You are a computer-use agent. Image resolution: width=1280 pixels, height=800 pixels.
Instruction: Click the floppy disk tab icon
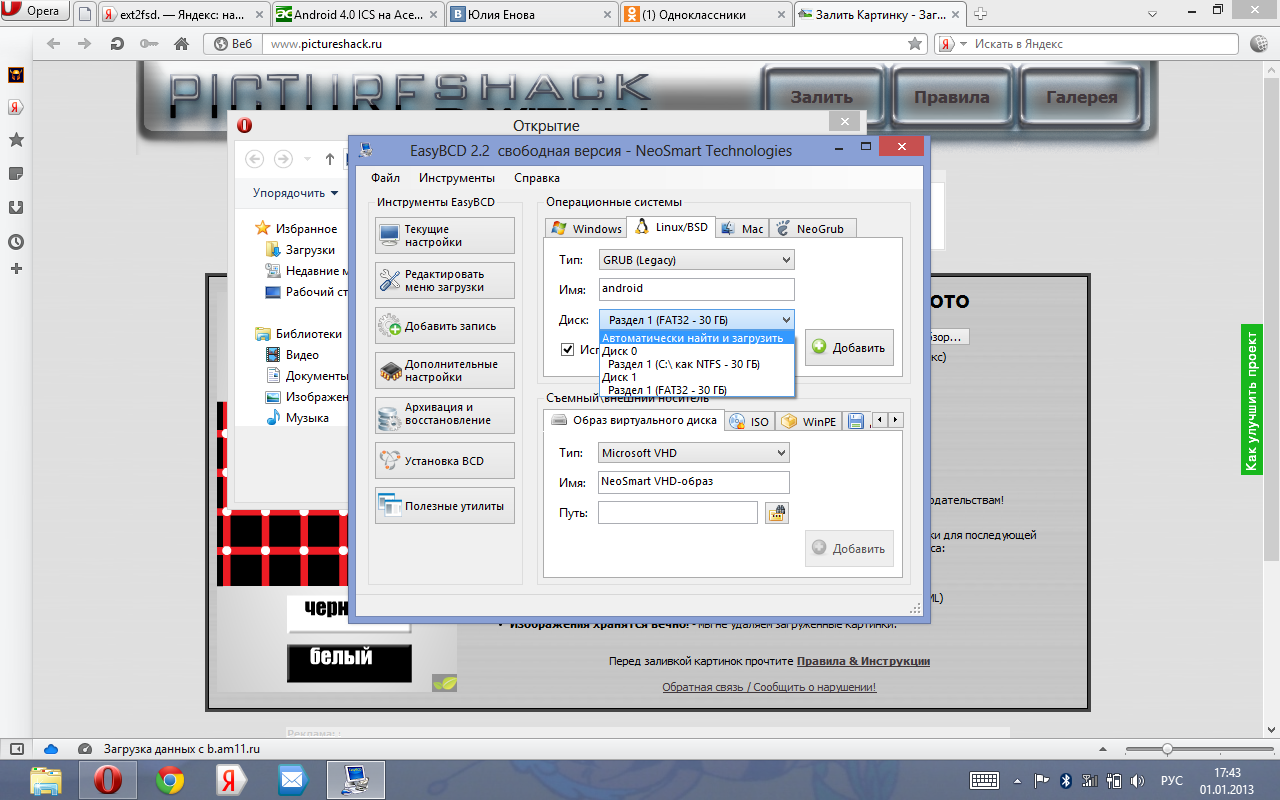(x=856, y=421)
